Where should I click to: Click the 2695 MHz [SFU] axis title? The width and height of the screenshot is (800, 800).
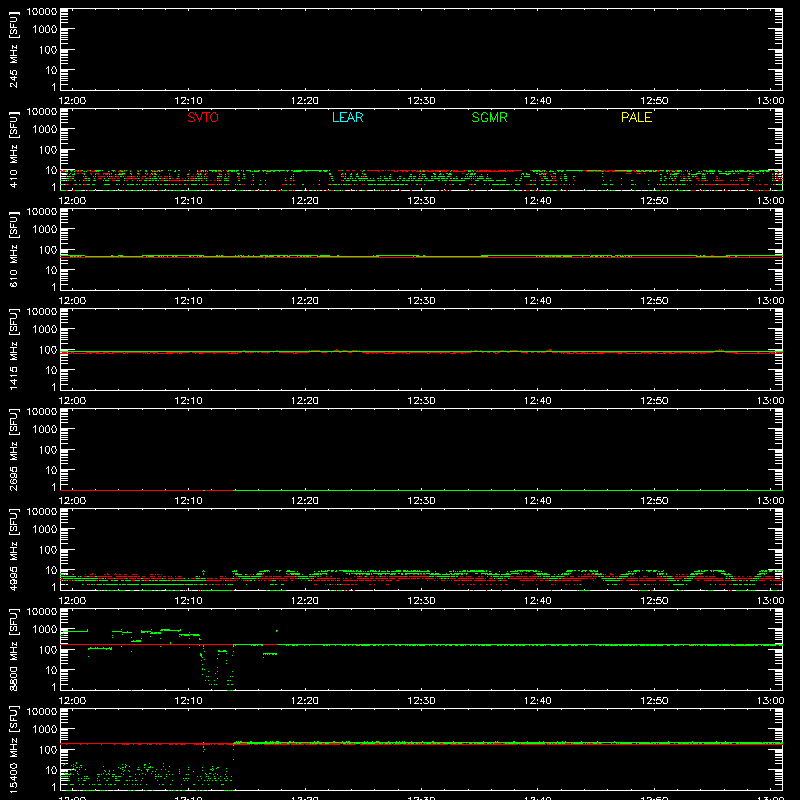(x=14, y=449)
